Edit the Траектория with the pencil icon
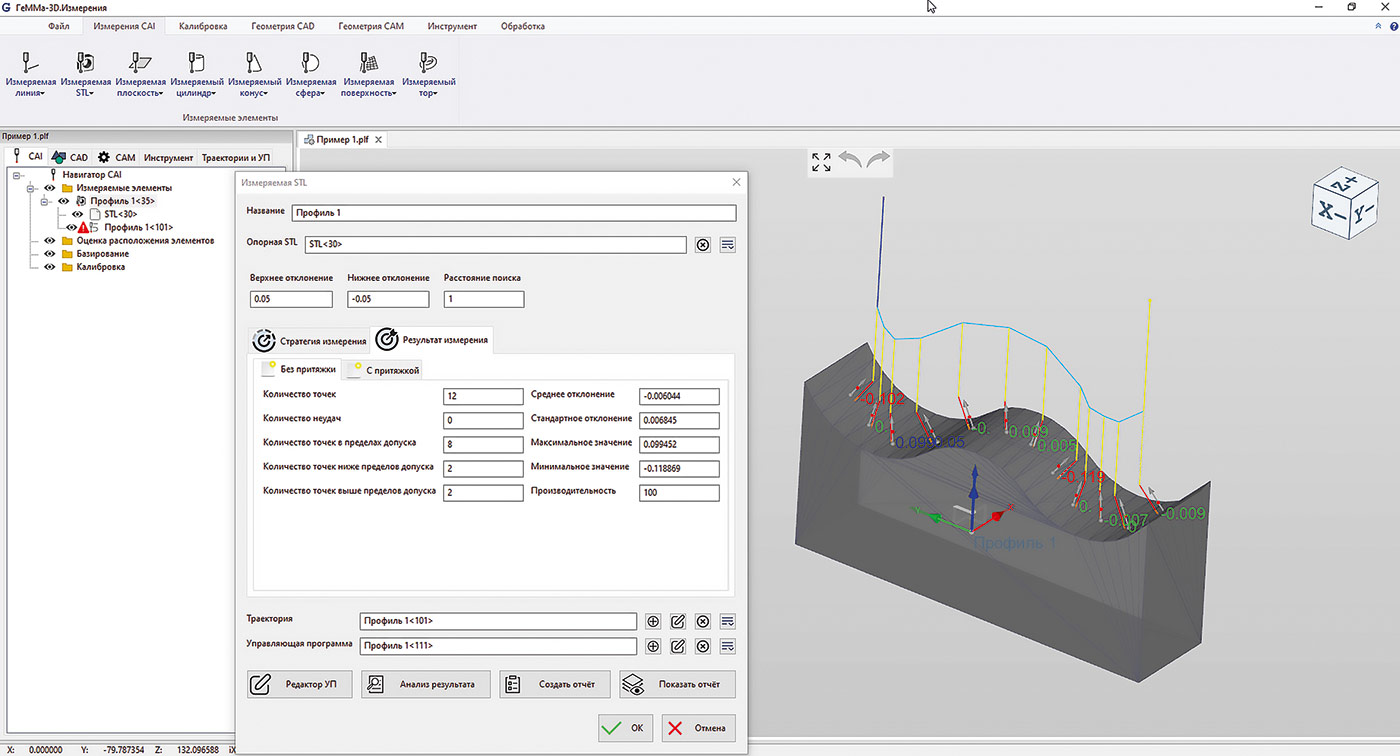The height and width of the screenshot is (756, 1400). pyautogui.click(x=677, y=621)
